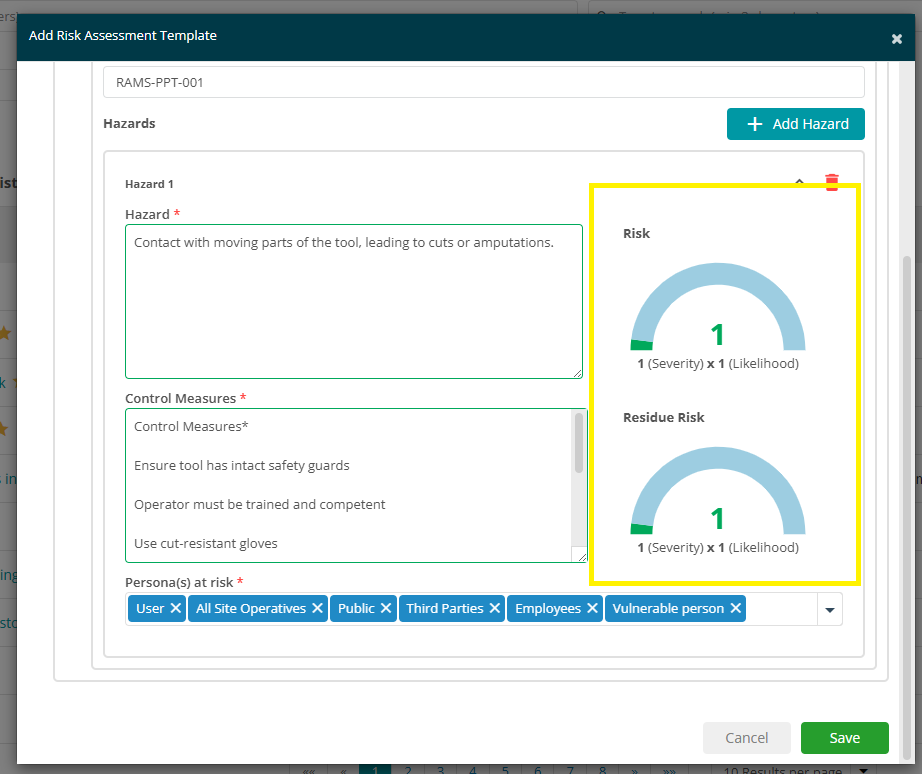
Task: Remove the Employees persona tag
Action: coord(592,608)
